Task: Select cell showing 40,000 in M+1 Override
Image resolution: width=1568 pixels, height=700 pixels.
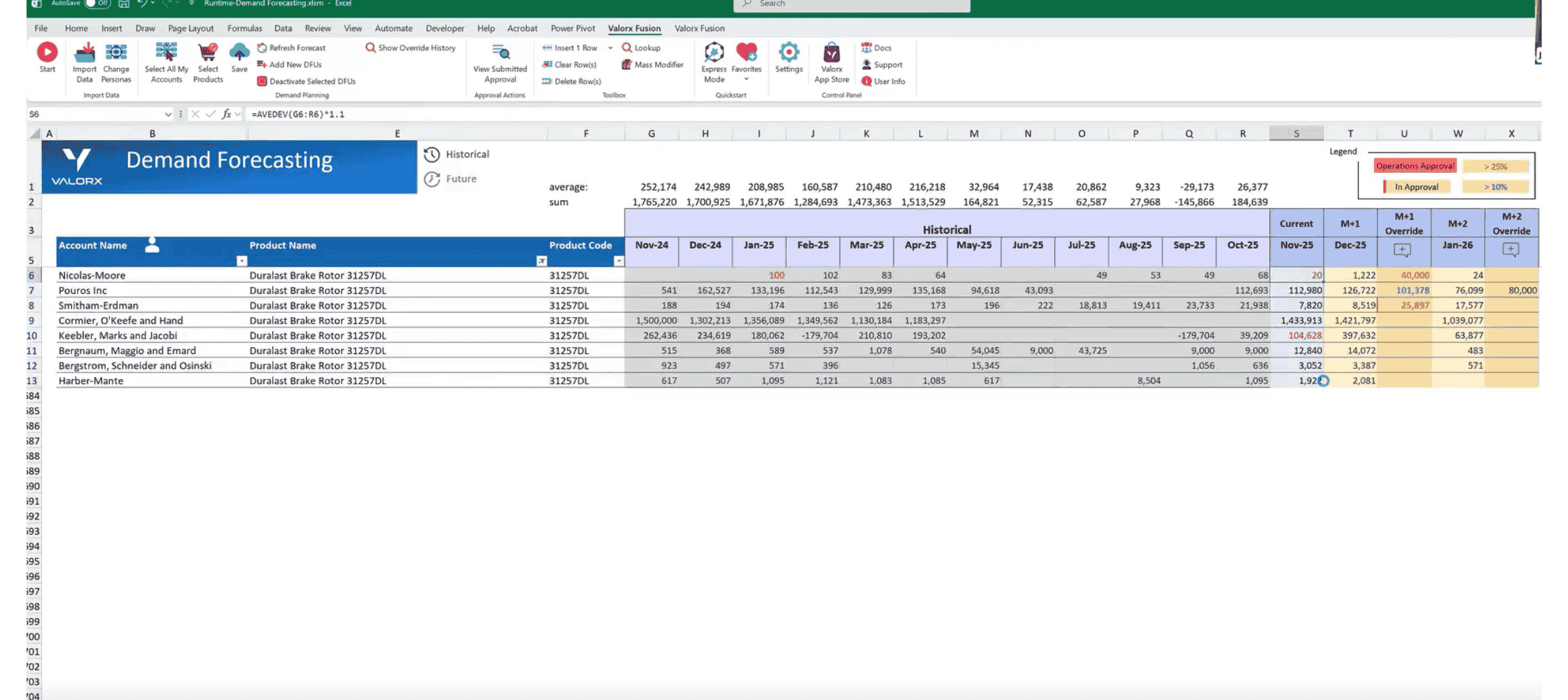Action: [1403, 275]
